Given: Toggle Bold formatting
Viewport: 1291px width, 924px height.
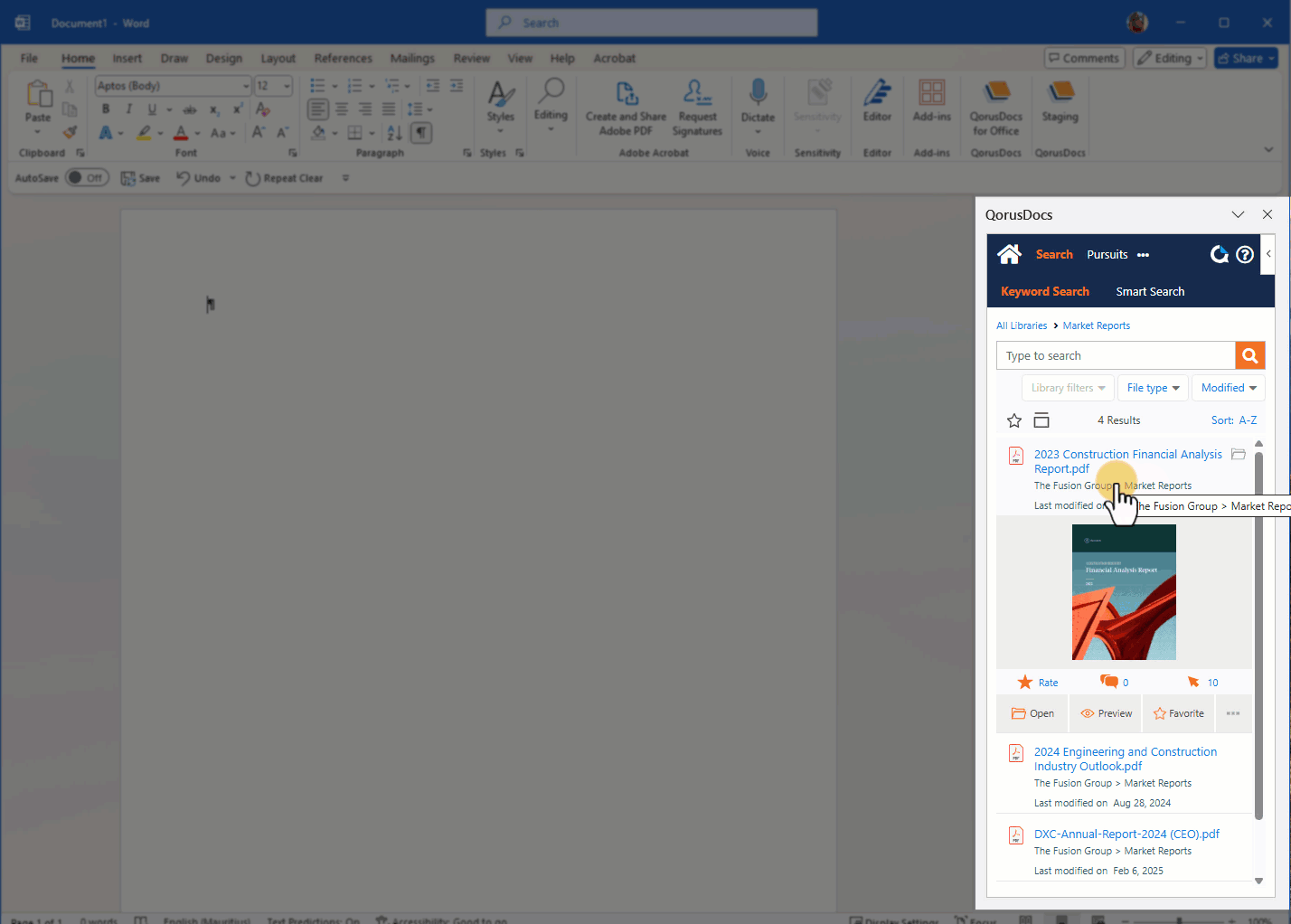Looking at the screenshot, I should coord(106,109).
